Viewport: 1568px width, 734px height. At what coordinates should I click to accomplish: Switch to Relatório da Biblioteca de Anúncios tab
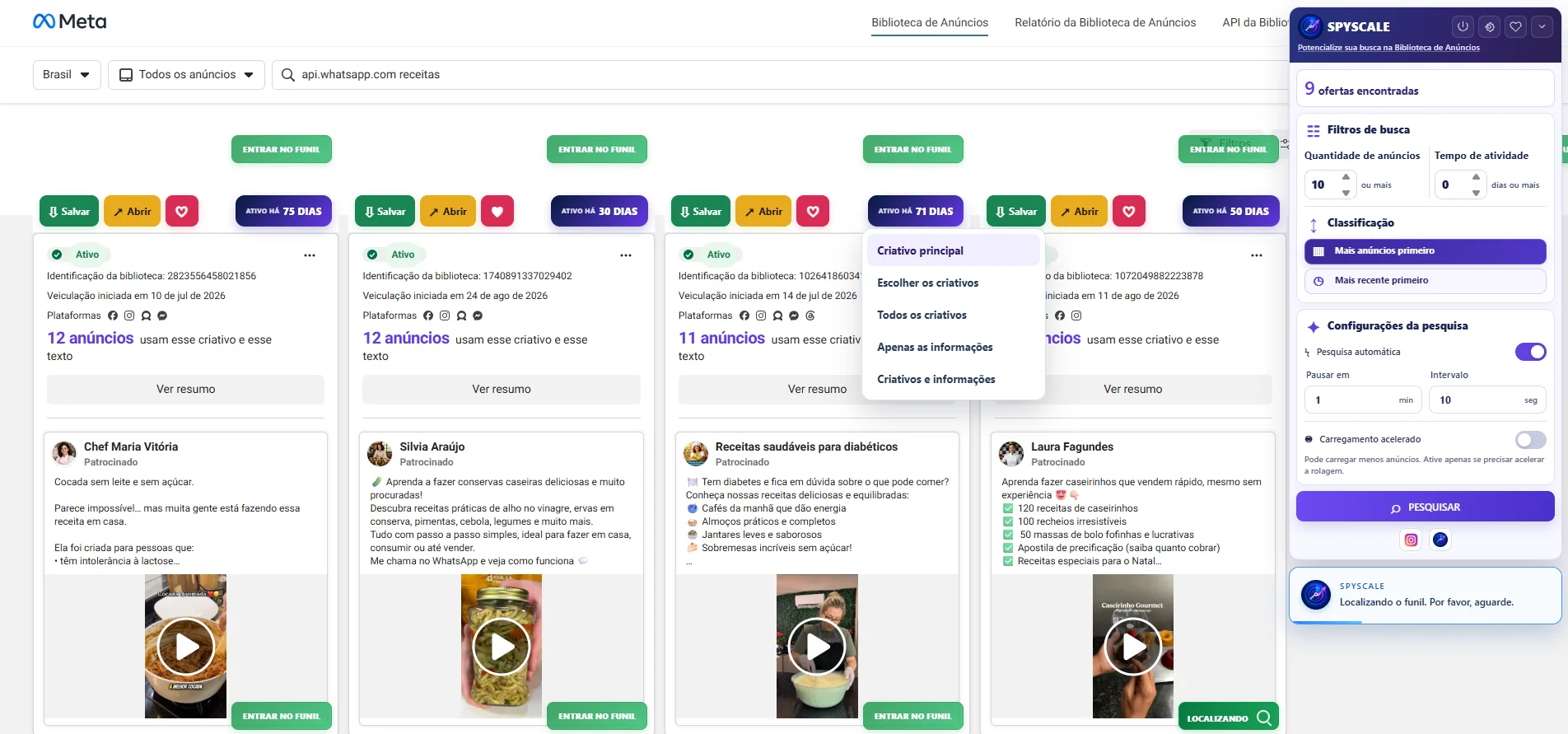pos(1105,23)
